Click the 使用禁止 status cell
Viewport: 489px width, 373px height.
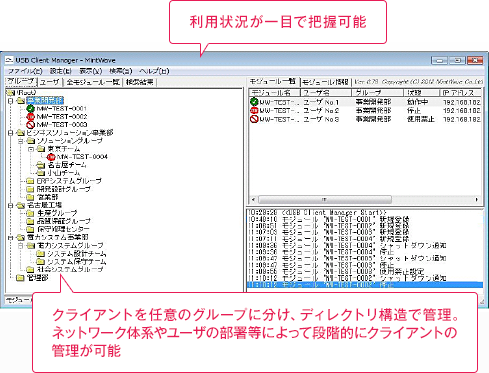click(x=421, y=119)
